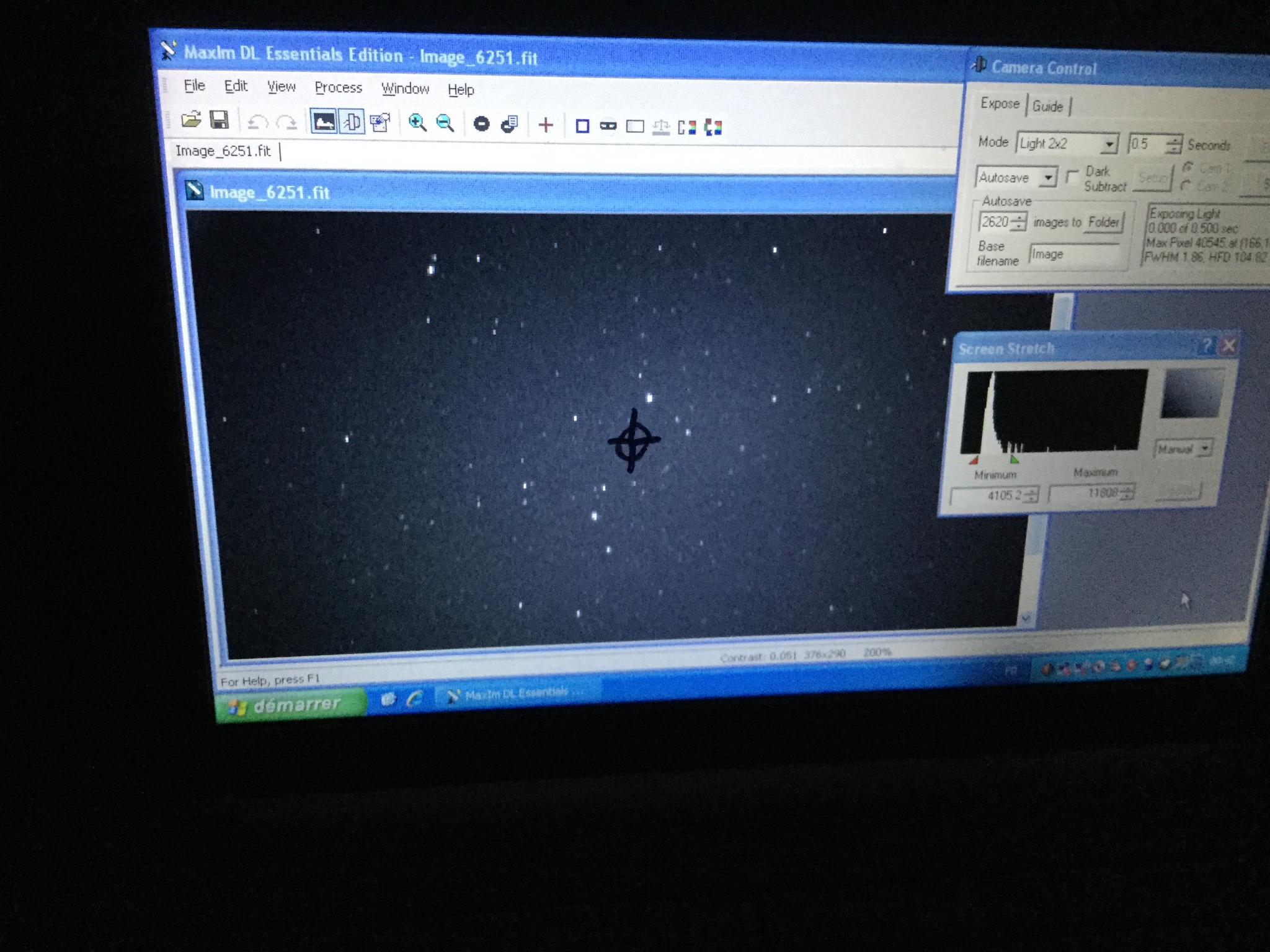Switch to the Guide tab
The width and height of the screenshot is (1270, 952).
(x=1048, y=106)
